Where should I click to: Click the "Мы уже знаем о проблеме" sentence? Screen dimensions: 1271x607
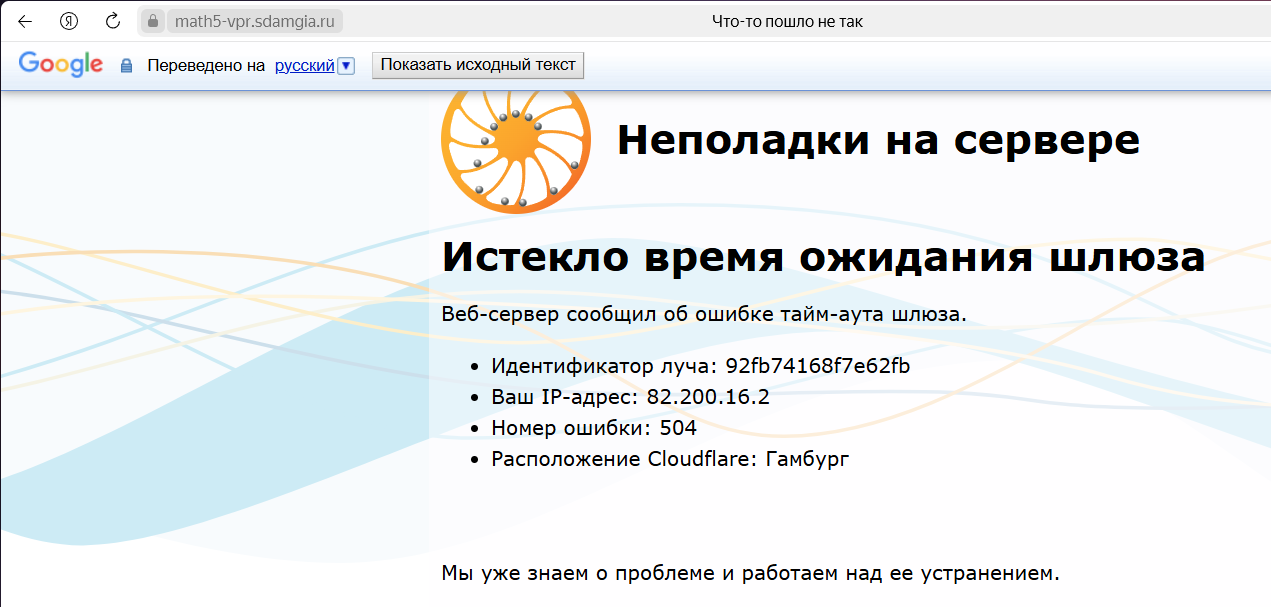tap(750, 573)
